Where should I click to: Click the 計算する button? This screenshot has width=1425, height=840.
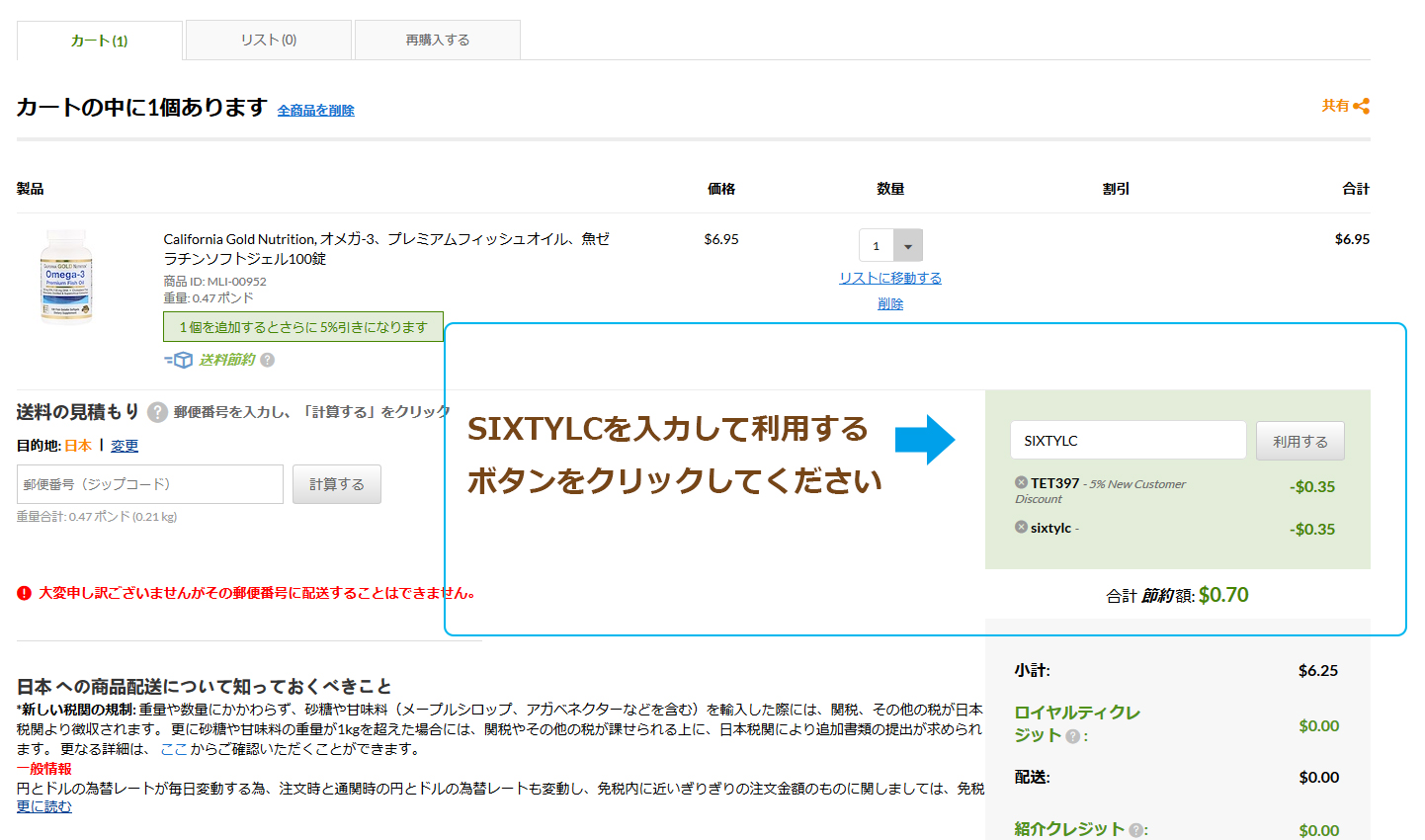pos(337,484)
